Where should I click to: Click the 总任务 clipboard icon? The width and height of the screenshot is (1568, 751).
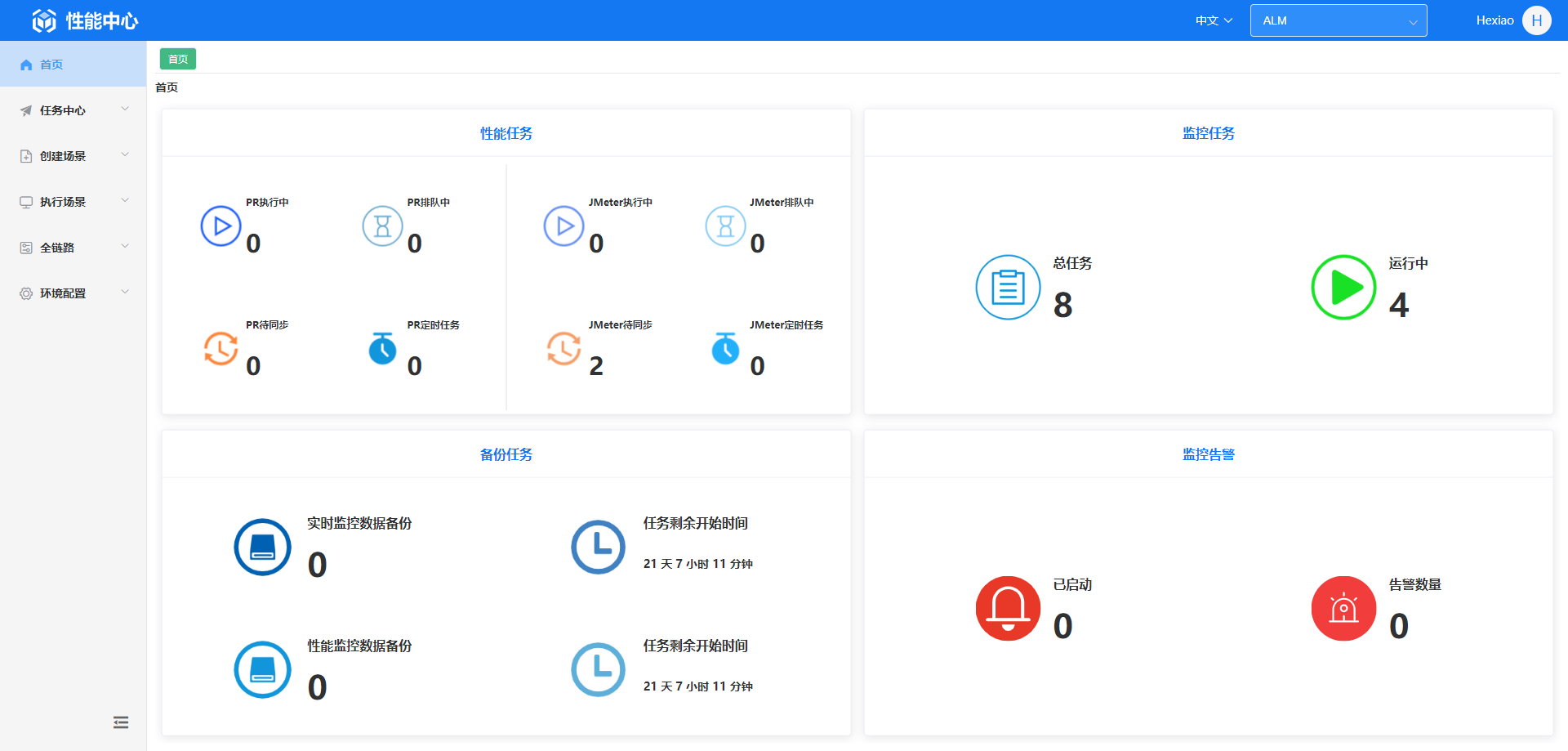click(x=1008, y=288)
